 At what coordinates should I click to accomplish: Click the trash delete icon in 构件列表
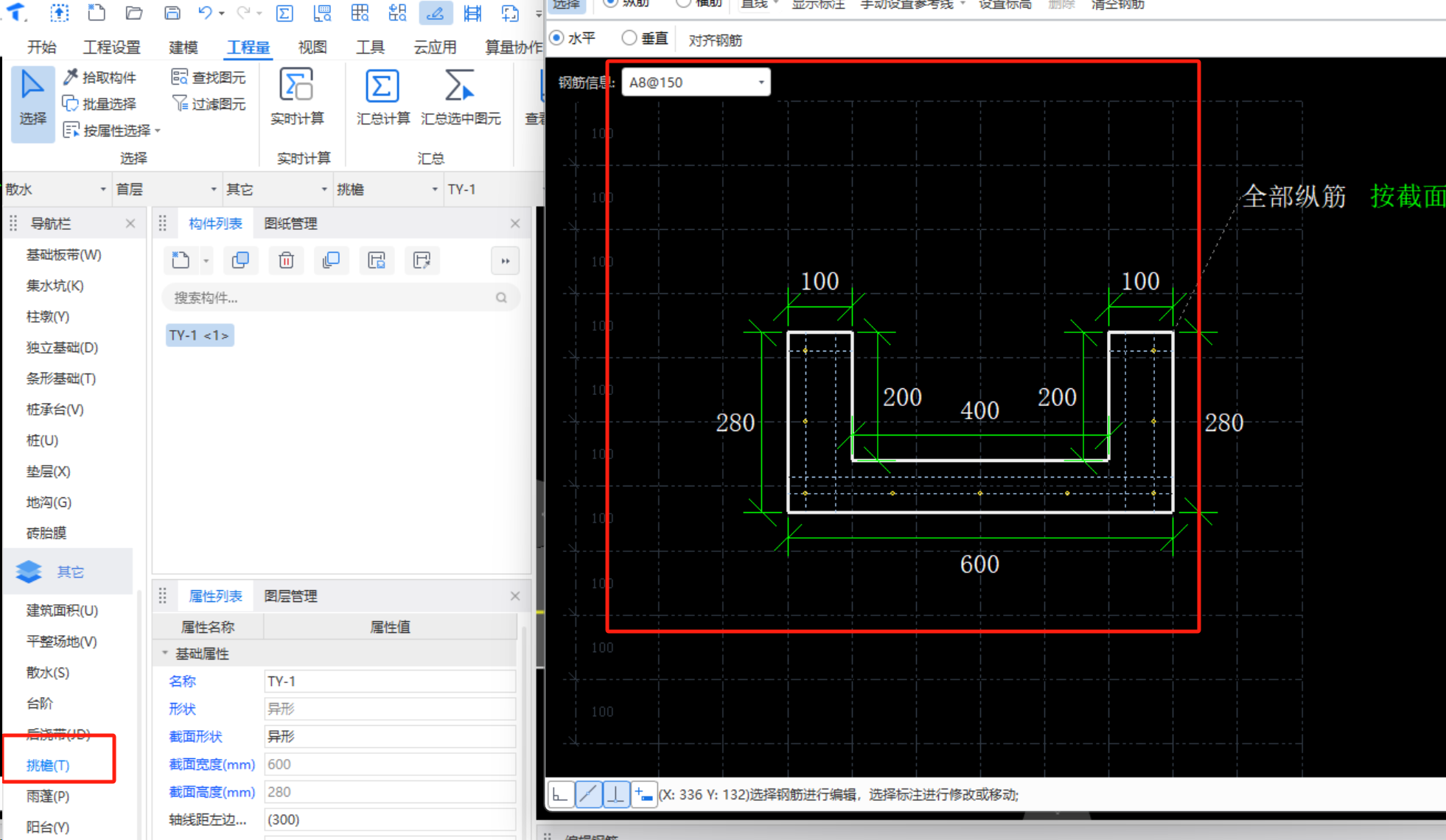286,260
